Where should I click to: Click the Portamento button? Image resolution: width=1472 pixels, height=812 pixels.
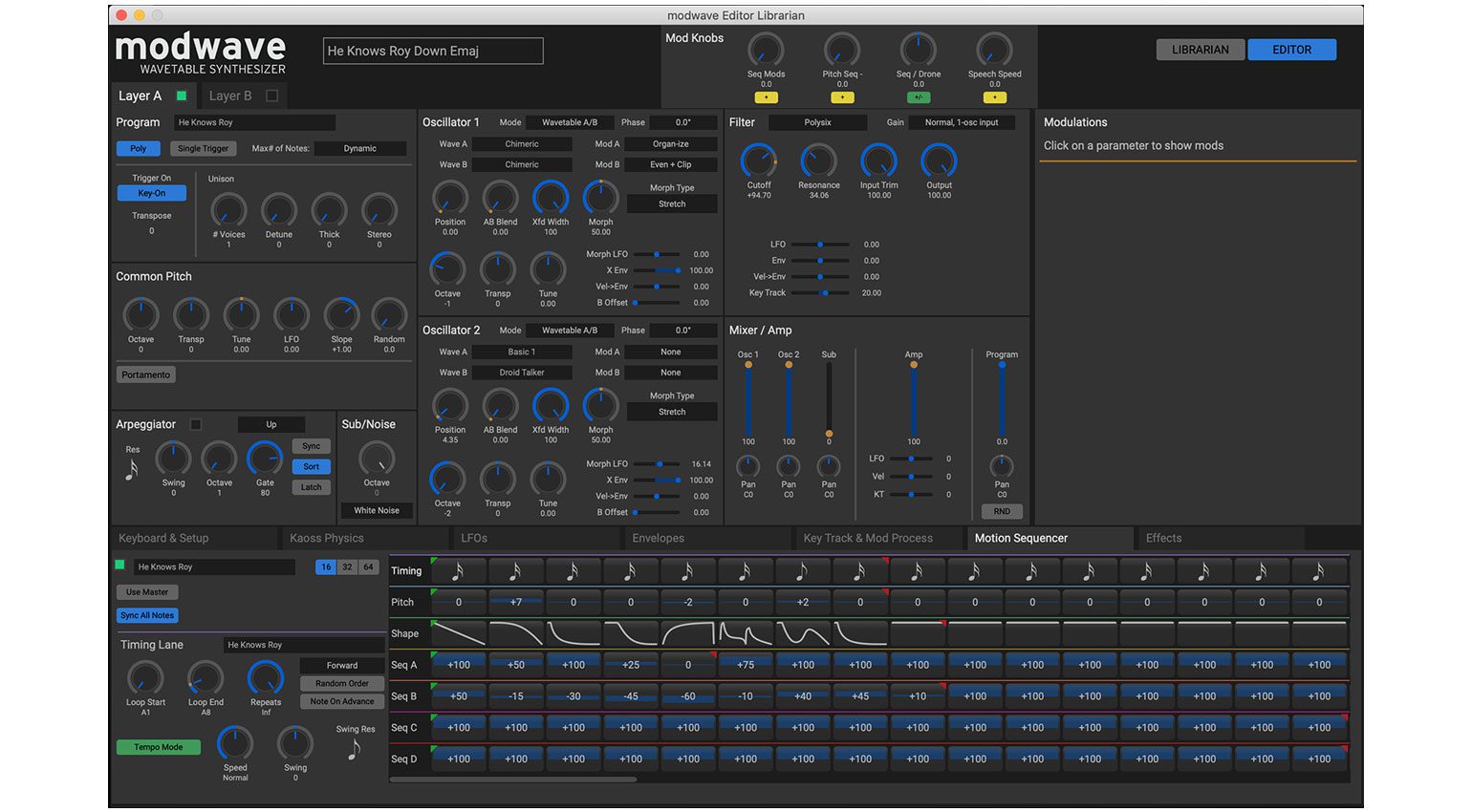[146, 374]
